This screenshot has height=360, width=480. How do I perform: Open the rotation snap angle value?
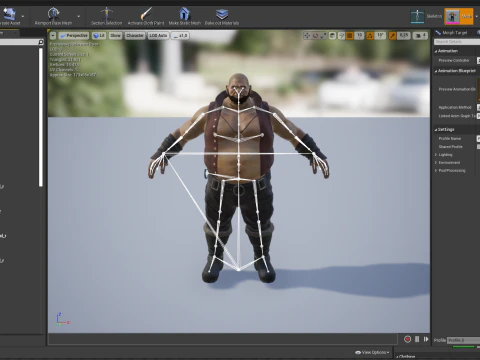click(x=380, y=35)
